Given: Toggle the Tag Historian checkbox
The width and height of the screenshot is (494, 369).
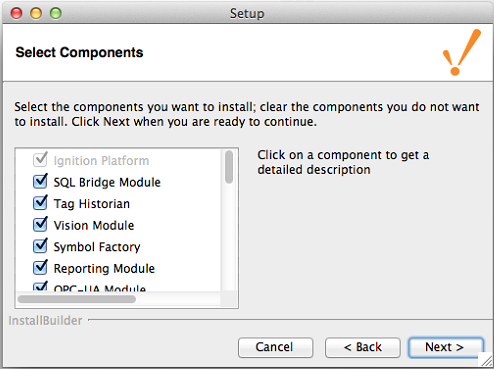Looking at the screenshot, I should [40, 203].
